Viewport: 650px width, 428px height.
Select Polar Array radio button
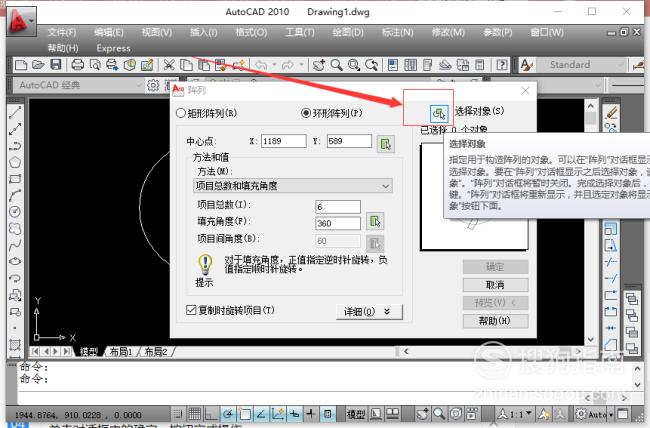[x=306, y=113]
